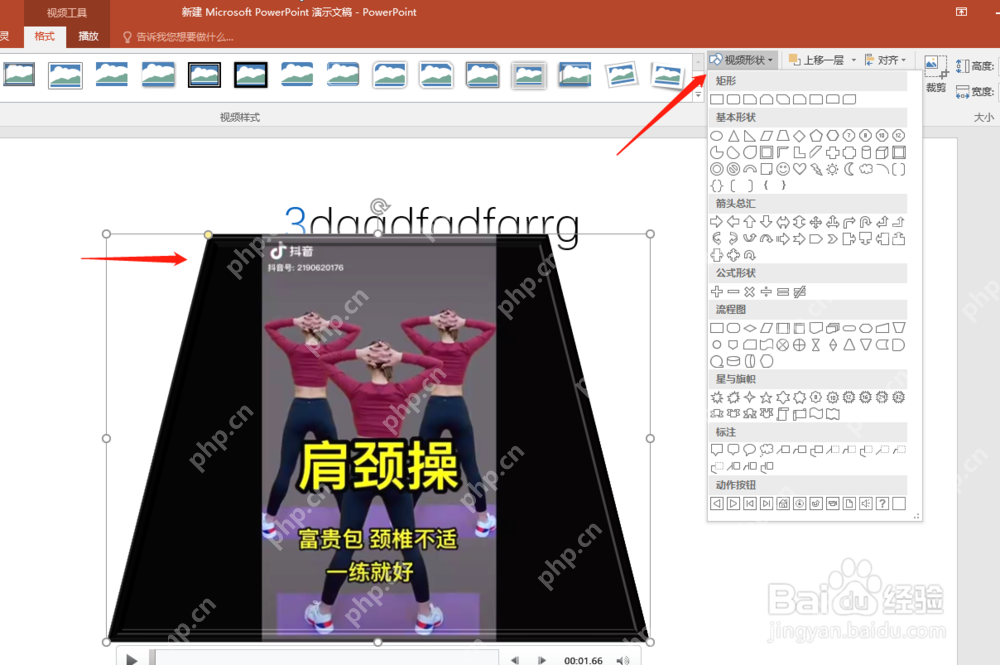Select the trapezoid shape in basic shapes
Image resolution: width=1000 pixels, height=665 pixels.
[x=783, y=135]
